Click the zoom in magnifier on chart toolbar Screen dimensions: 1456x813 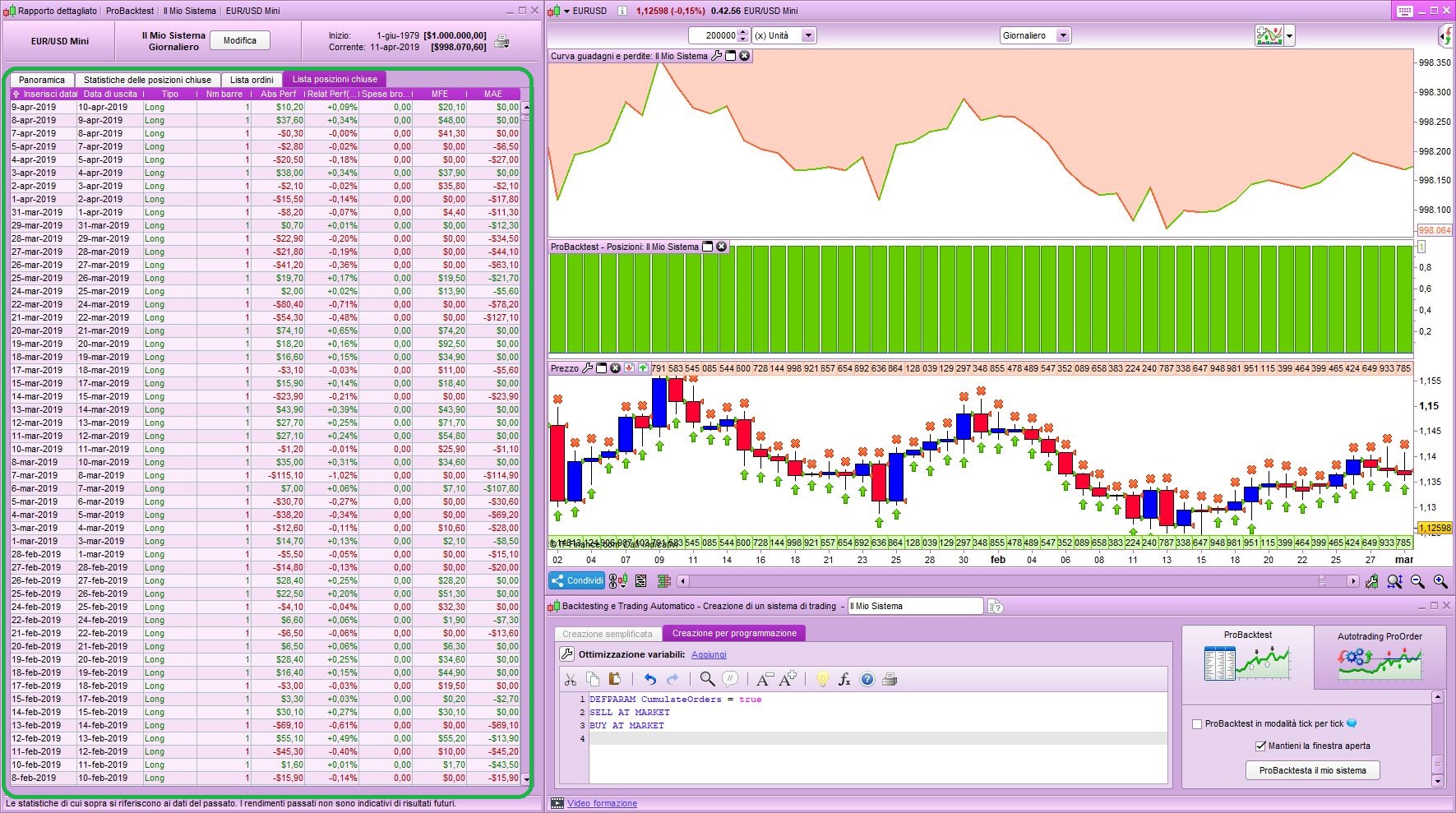[x=1440, y=581]
